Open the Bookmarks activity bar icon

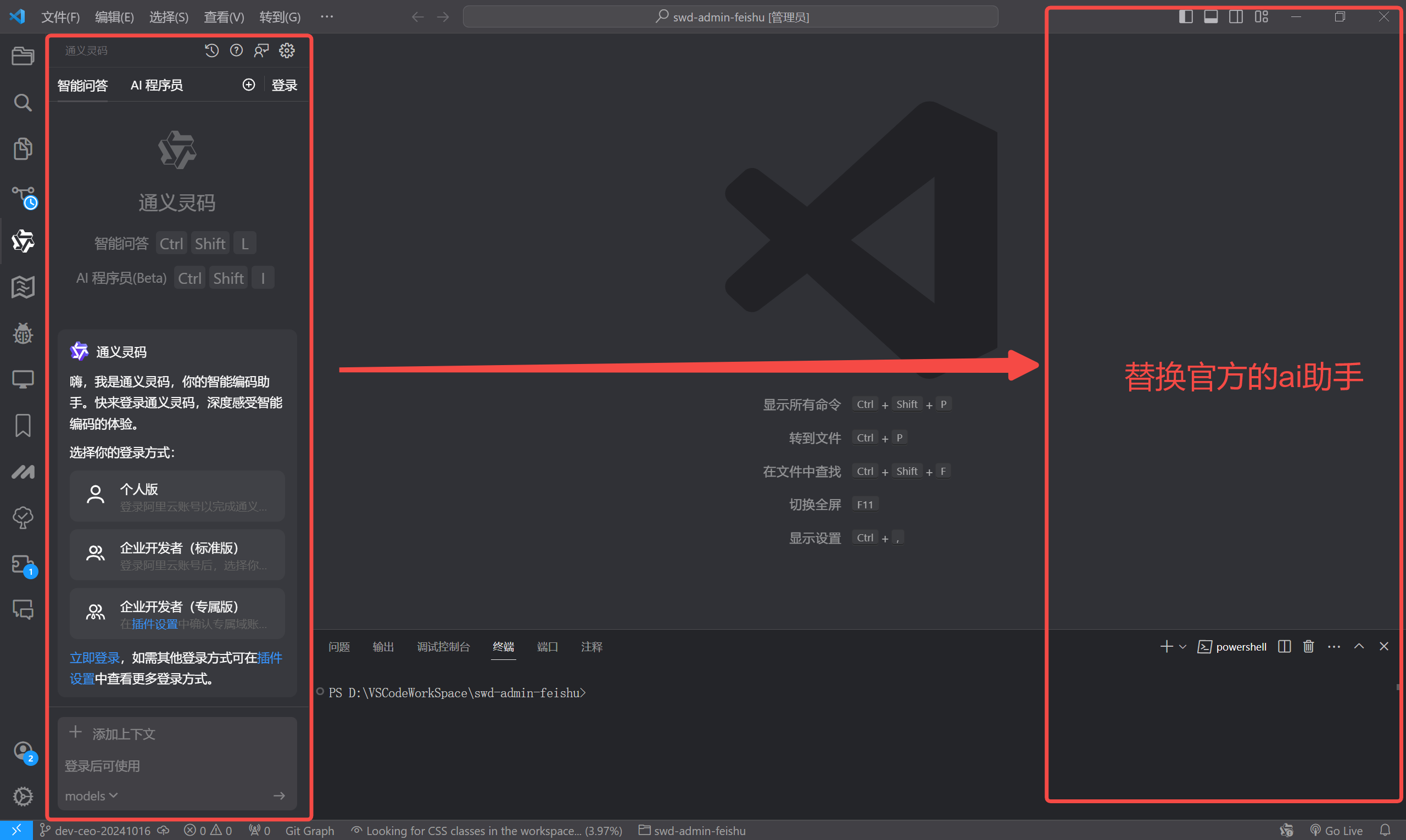pyautogui.click(x=23, y=425)
